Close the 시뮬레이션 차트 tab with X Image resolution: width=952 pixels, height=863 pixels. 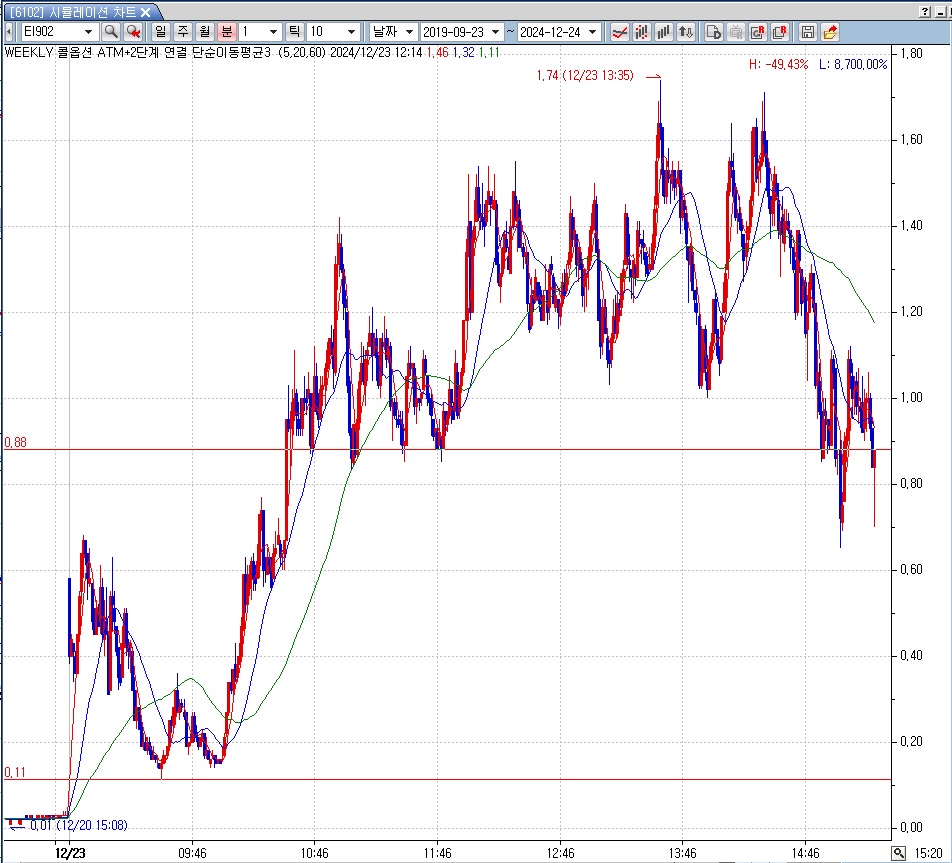[x=146, y=12]
